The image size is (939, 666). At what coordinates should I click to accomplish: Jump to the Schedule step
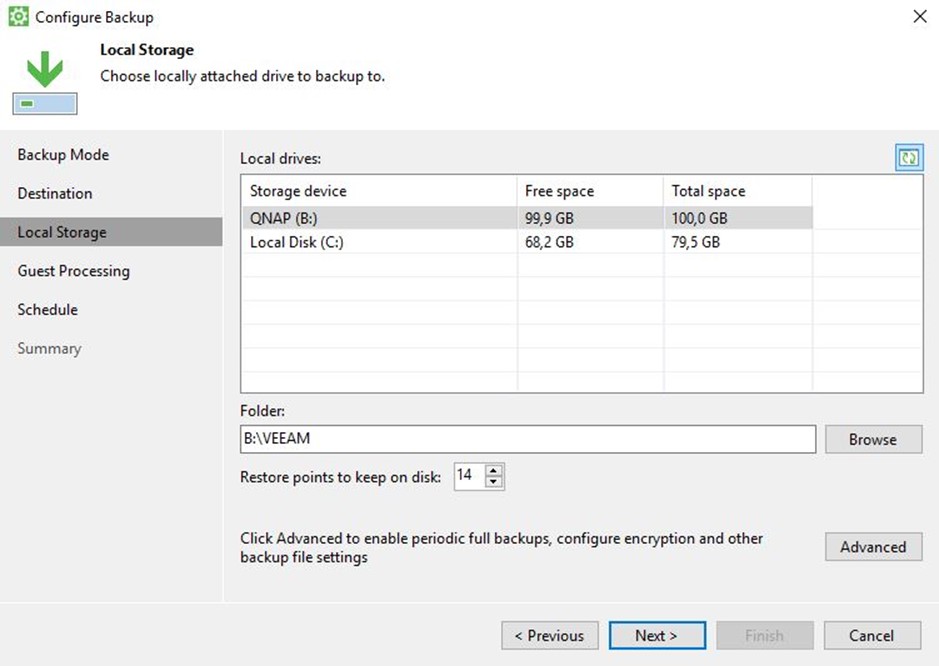click(47, 310)
